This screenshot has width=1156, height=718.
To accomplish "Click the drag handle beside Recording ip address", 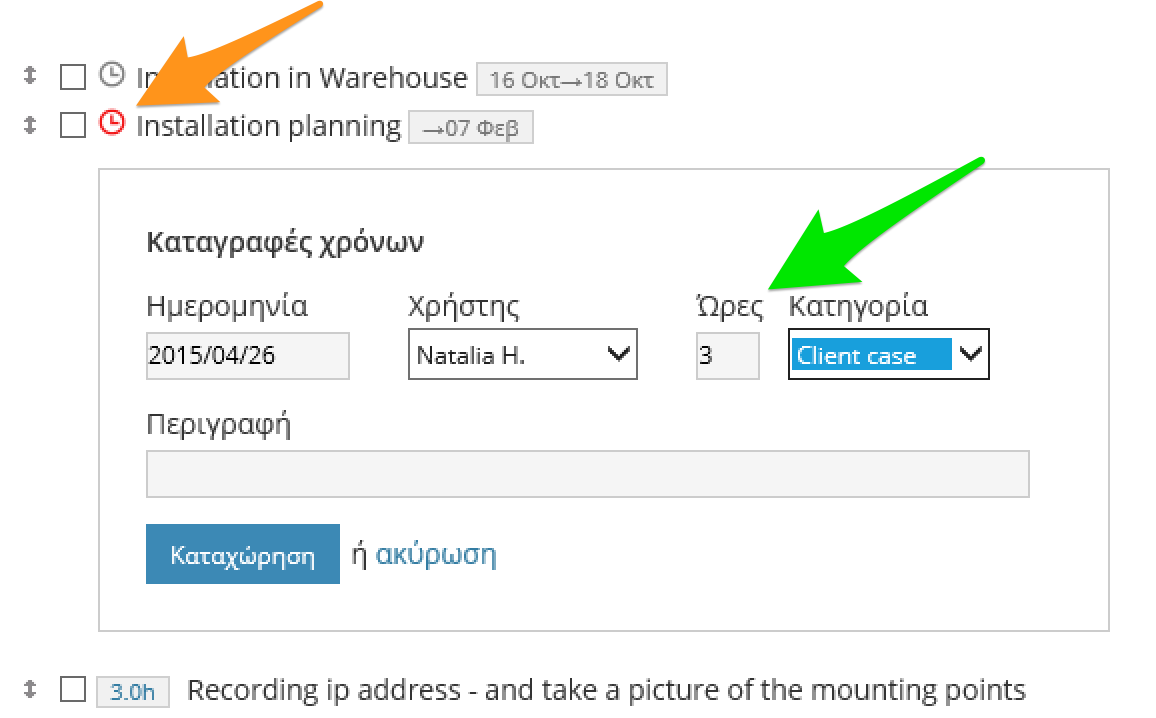I will [x=29, y=689].
